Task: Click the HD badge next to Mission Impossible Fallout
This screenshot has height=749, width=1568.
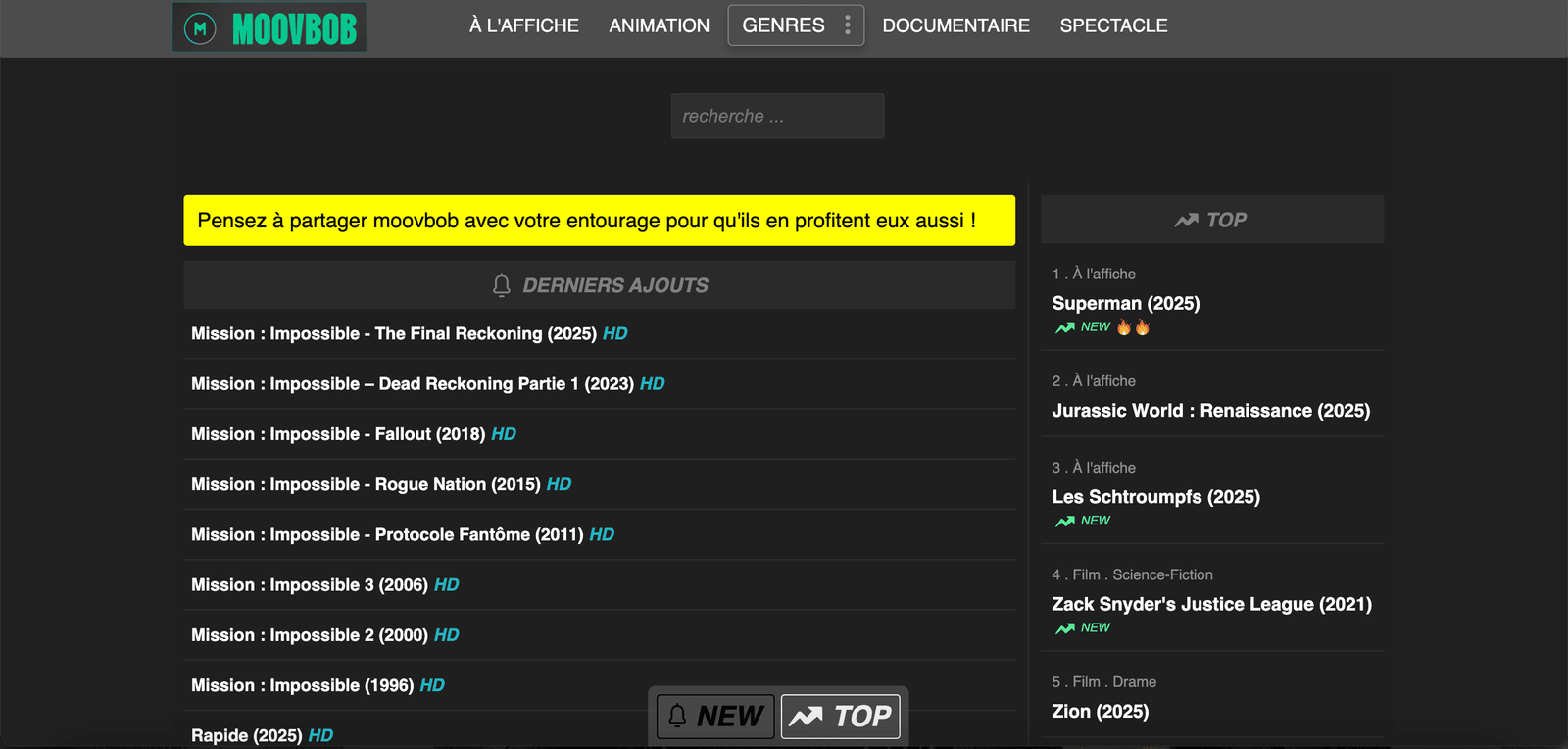Action: pyautogui.click(x=504, y=434)
